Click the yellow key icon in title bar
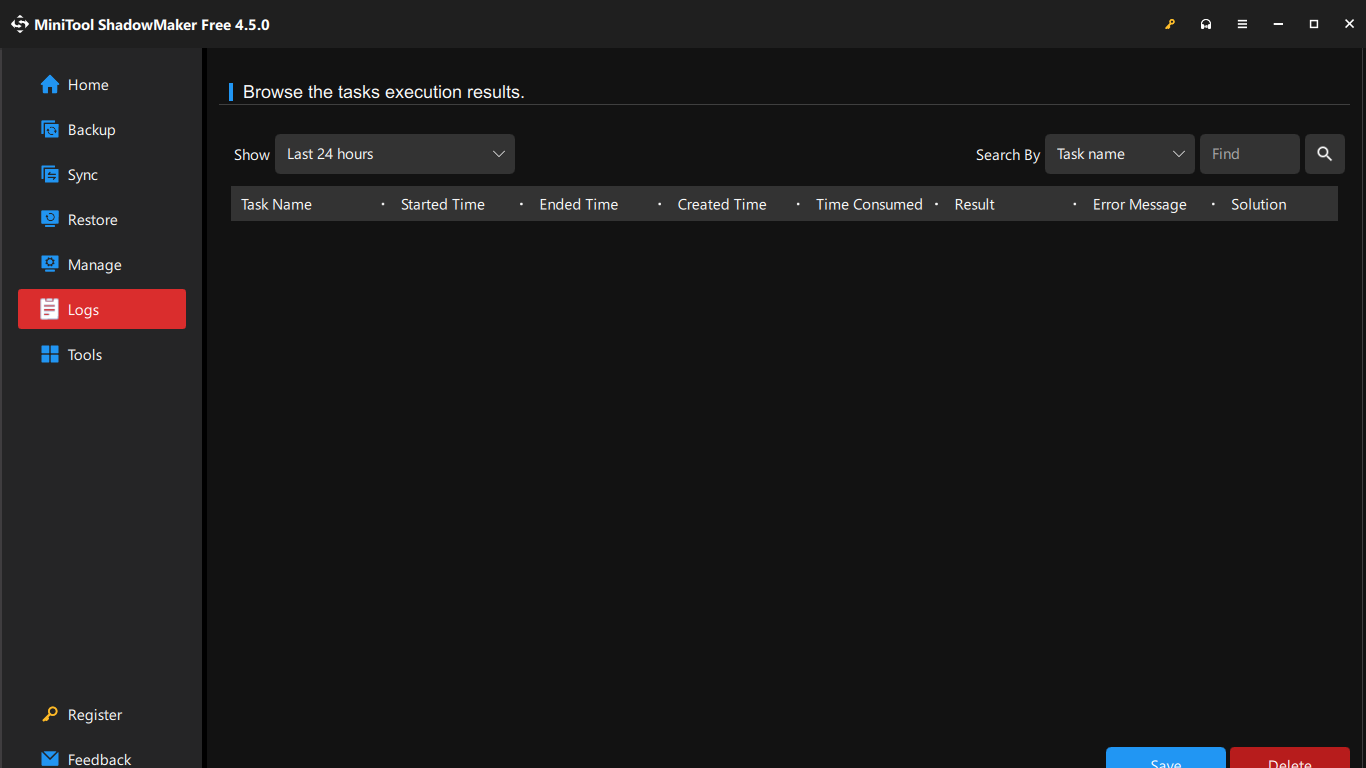Screen dimensions: 1366x768 point(1170,24)
